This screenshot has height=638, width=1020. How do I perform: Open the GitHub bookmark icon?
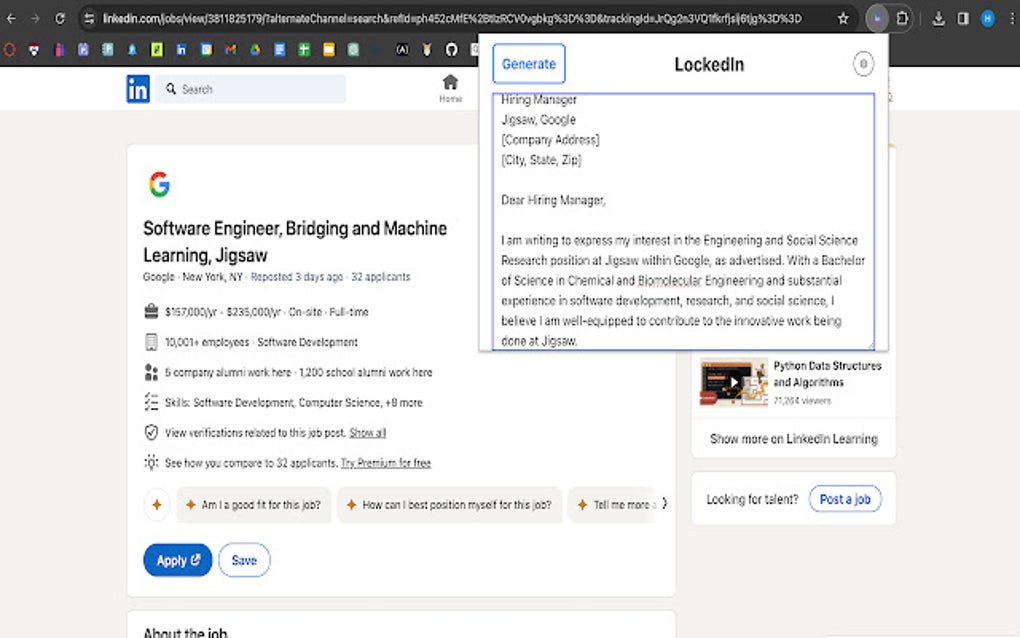[452, 47]
